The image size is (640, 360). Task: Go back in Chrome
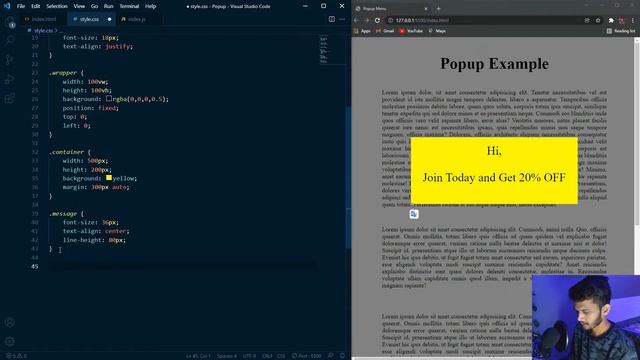pyautogui.click(x=356, y=20)
